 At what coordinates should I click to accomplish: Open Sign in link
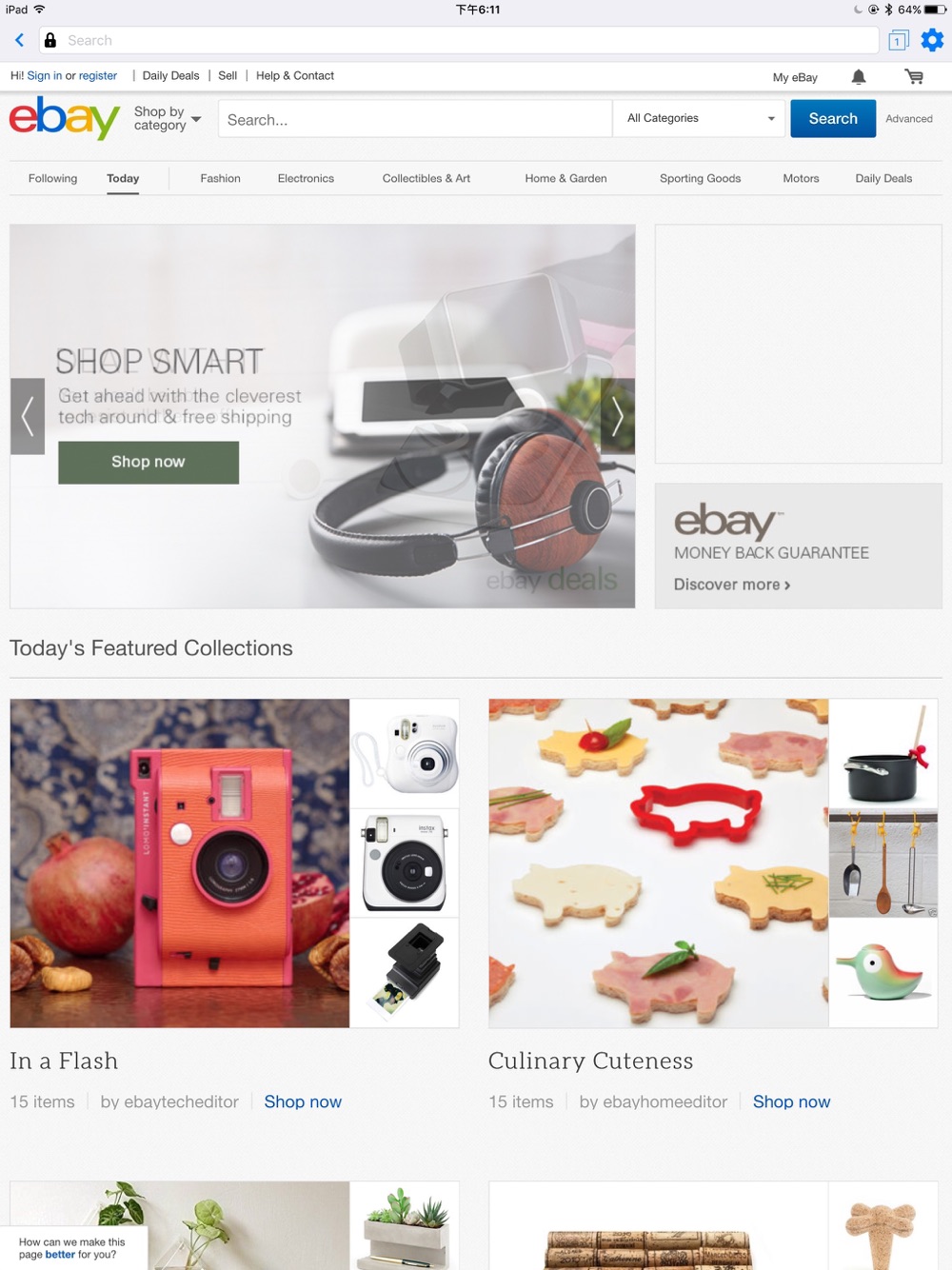[x=45, y=75]
